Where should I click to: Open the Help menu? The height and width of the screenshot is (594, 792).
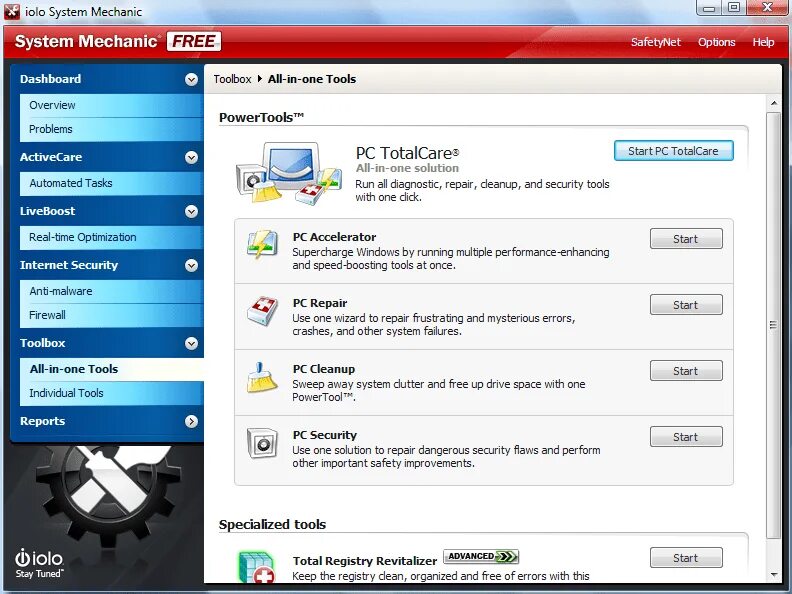click(x=763, y=42)
